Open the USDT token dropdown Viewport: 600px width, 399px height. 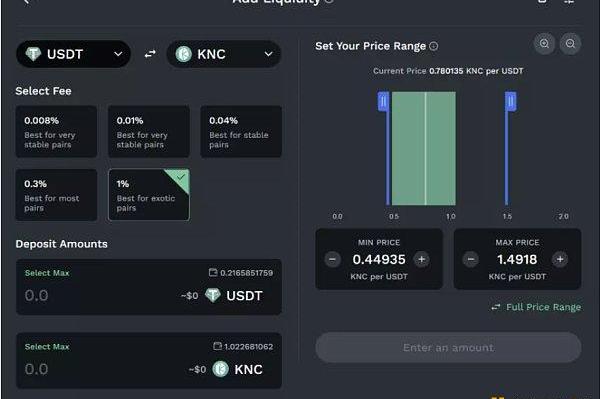pos(73,54)
